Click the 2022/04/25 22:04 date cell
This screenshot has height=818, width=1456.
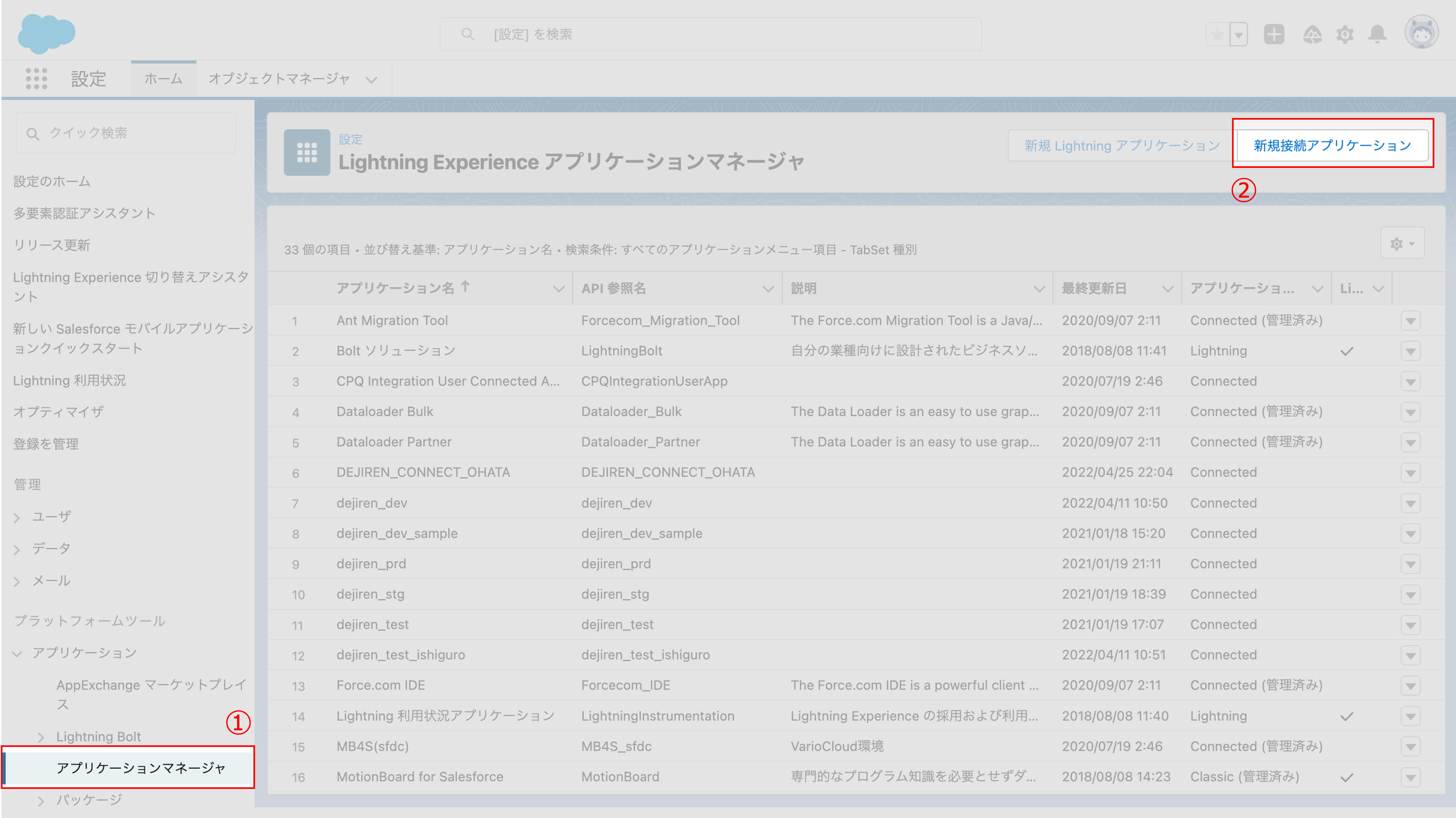1117,472
